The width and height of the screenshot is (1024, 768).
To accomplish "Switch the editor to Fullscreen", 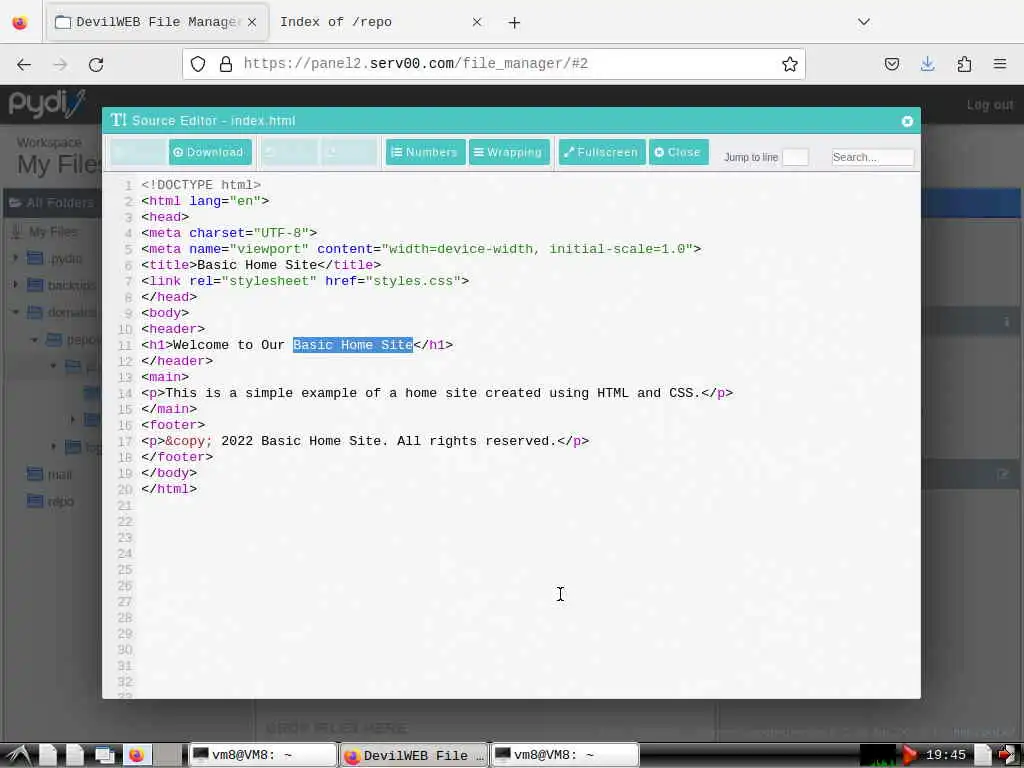I will (601, 152).
